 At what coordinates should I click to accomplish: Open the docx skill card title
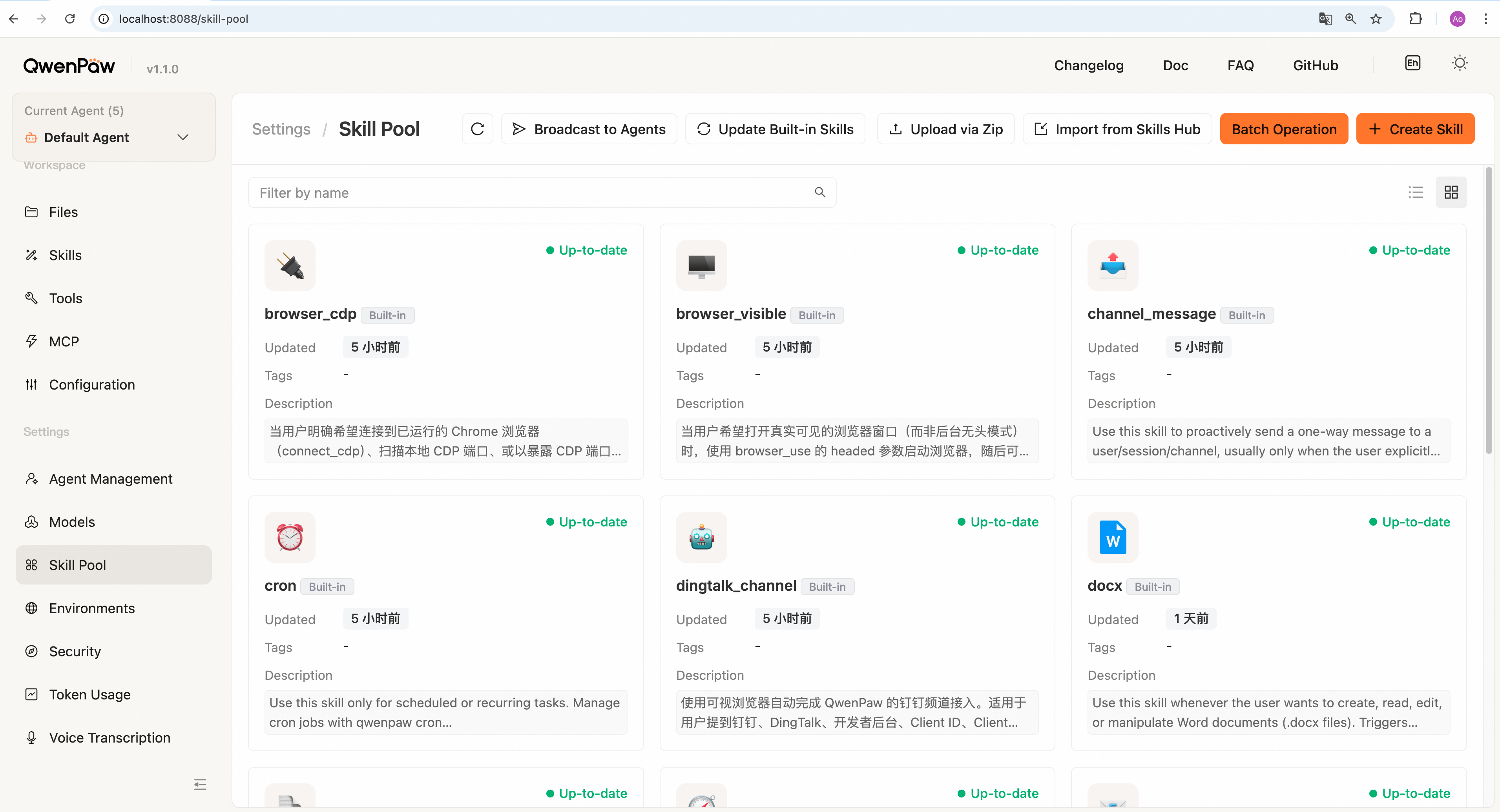tap(1105, 586)
